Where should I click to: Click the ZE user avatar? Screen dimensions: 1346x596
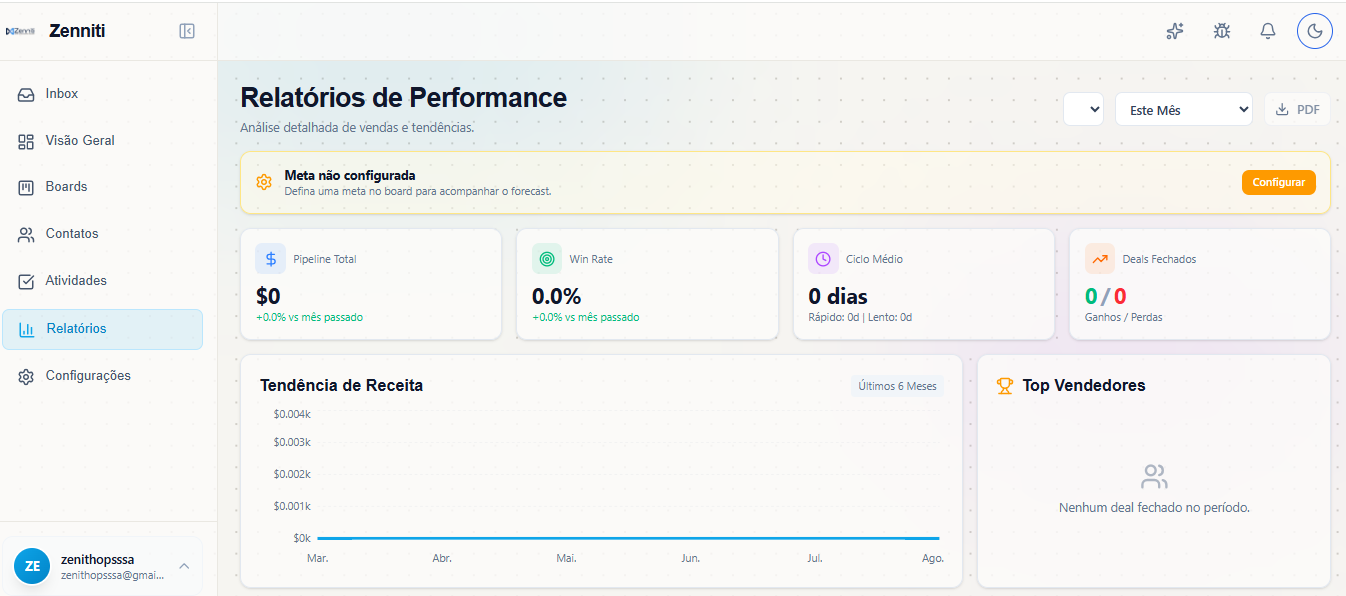(32, 566)
